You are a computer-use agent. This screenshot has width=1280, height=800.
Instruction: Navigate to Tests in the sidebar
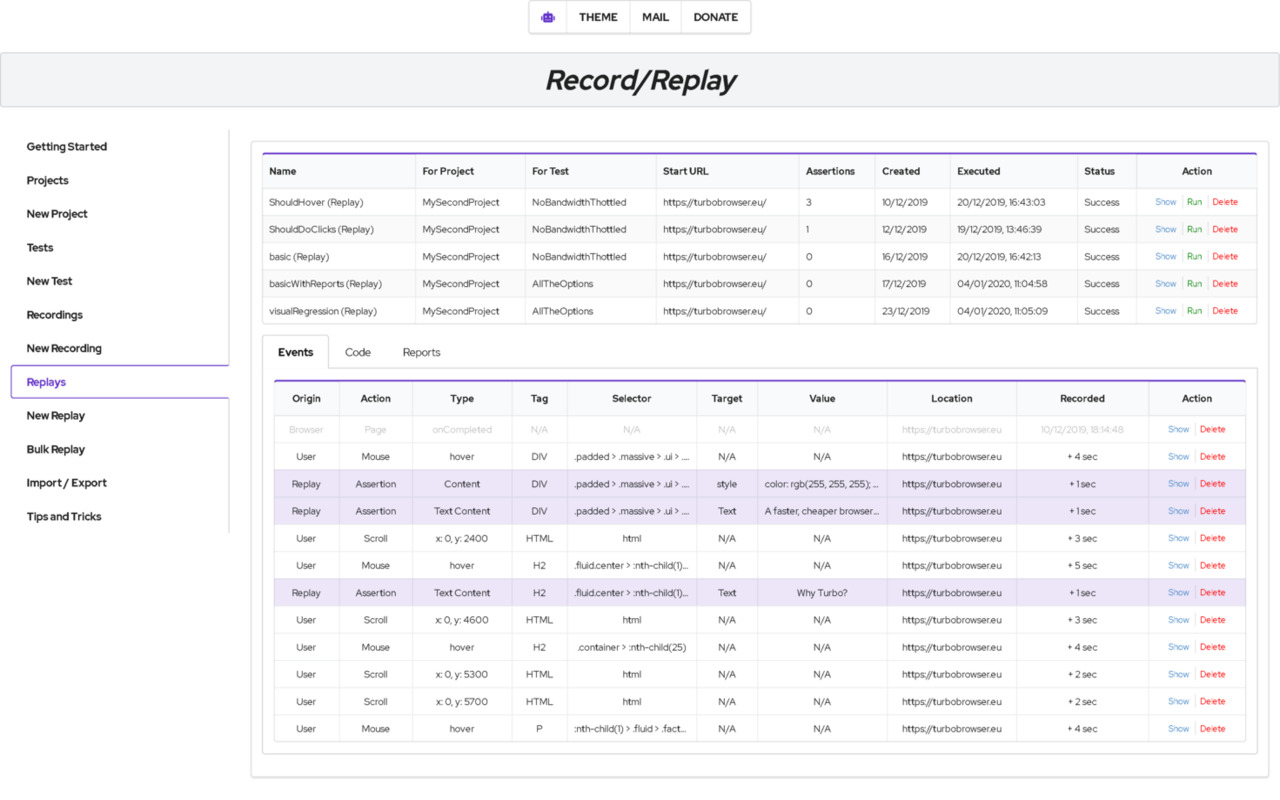click(40, 248)
